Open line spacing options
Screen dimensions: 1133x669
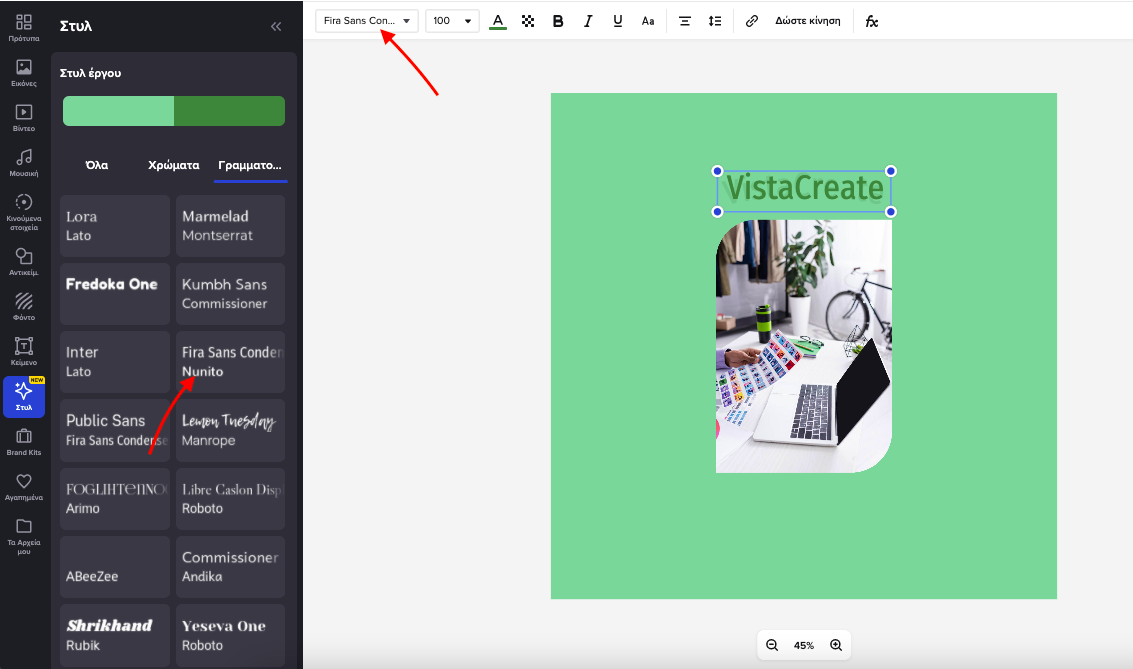pos(715,21)
